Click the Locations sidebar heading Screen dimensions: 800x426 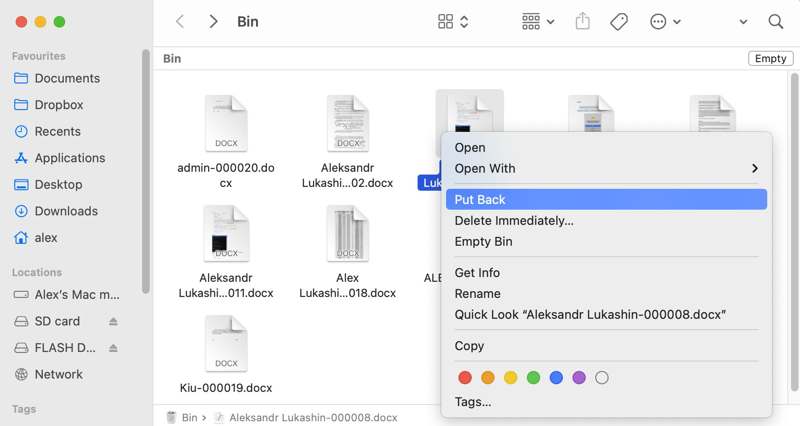tap(37, 272)
